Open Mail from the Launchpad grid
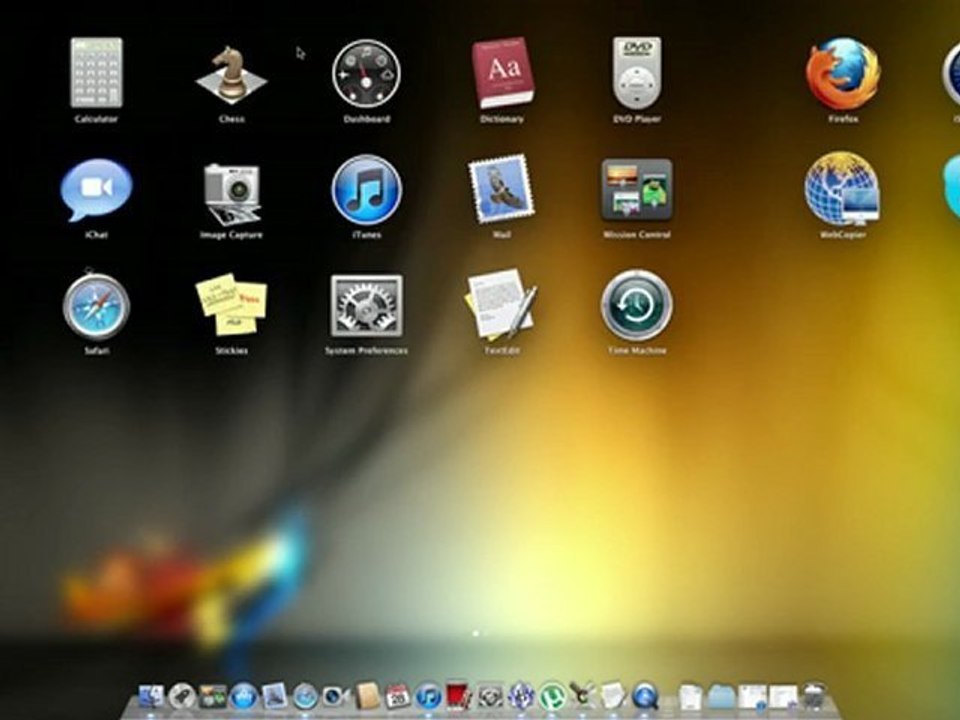 [501, 189]
